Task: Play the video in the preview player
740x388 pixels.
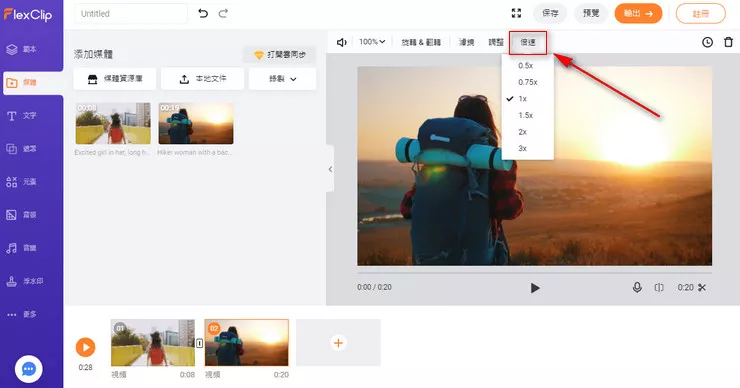Action: pyautogui.click(x=535, y=287)
